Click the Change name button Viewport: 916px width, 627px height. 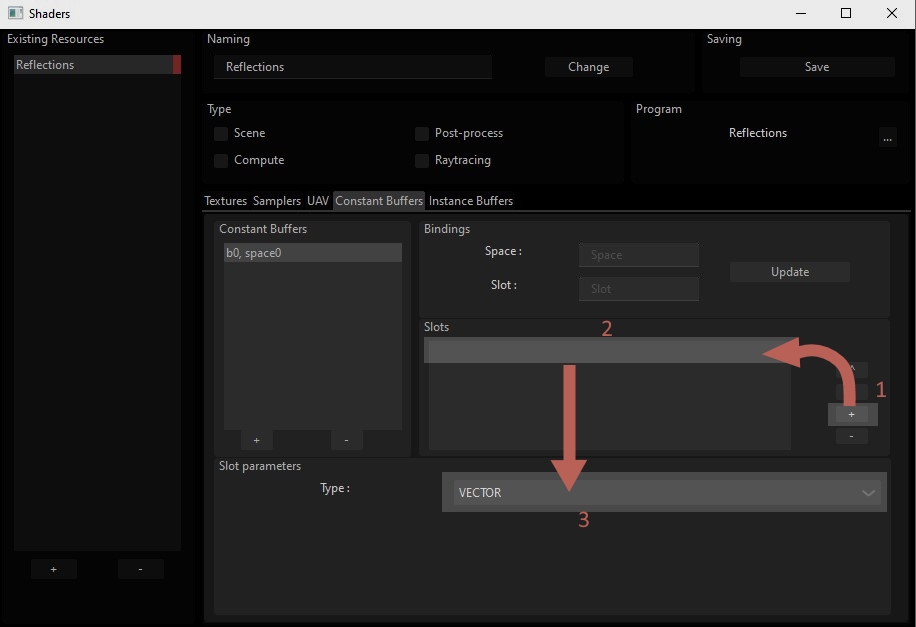coord(588,67)
